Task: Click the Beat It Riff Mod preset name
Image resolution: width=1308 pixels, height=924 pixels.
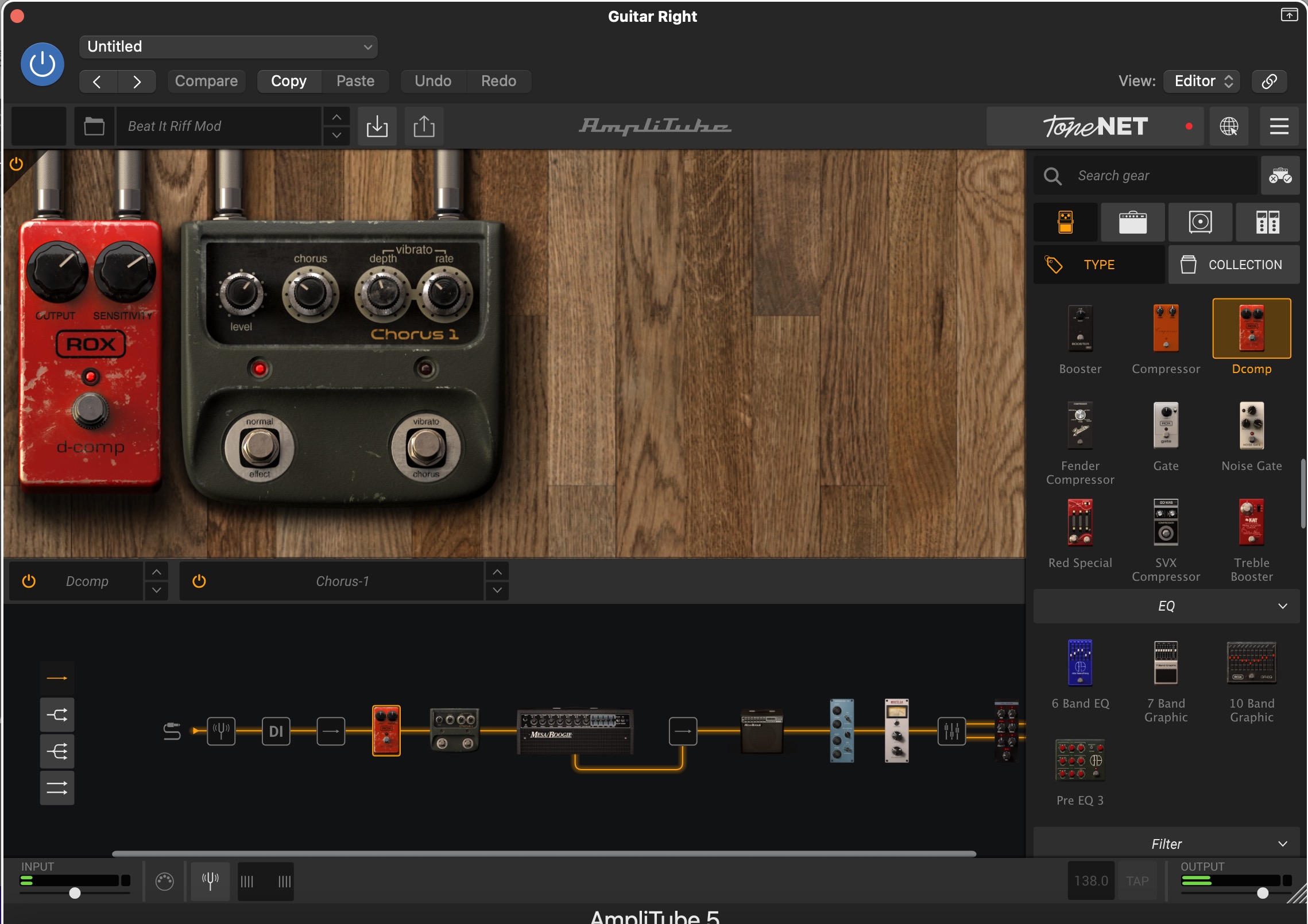Action: 218,126
